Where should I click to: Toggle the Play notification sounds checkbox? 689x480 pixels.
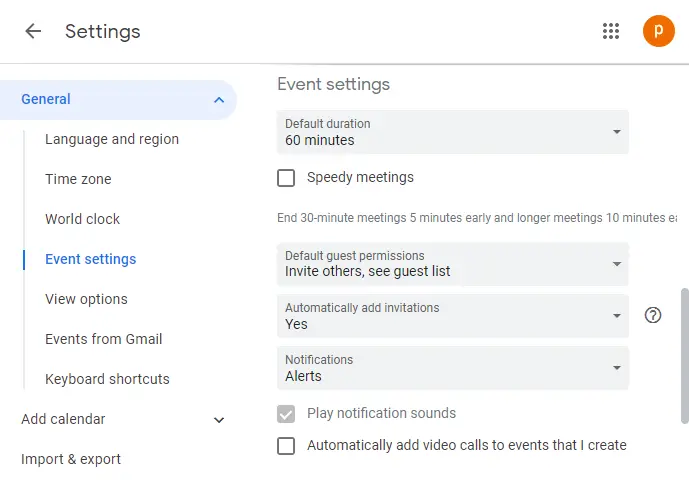click(286, 413)
